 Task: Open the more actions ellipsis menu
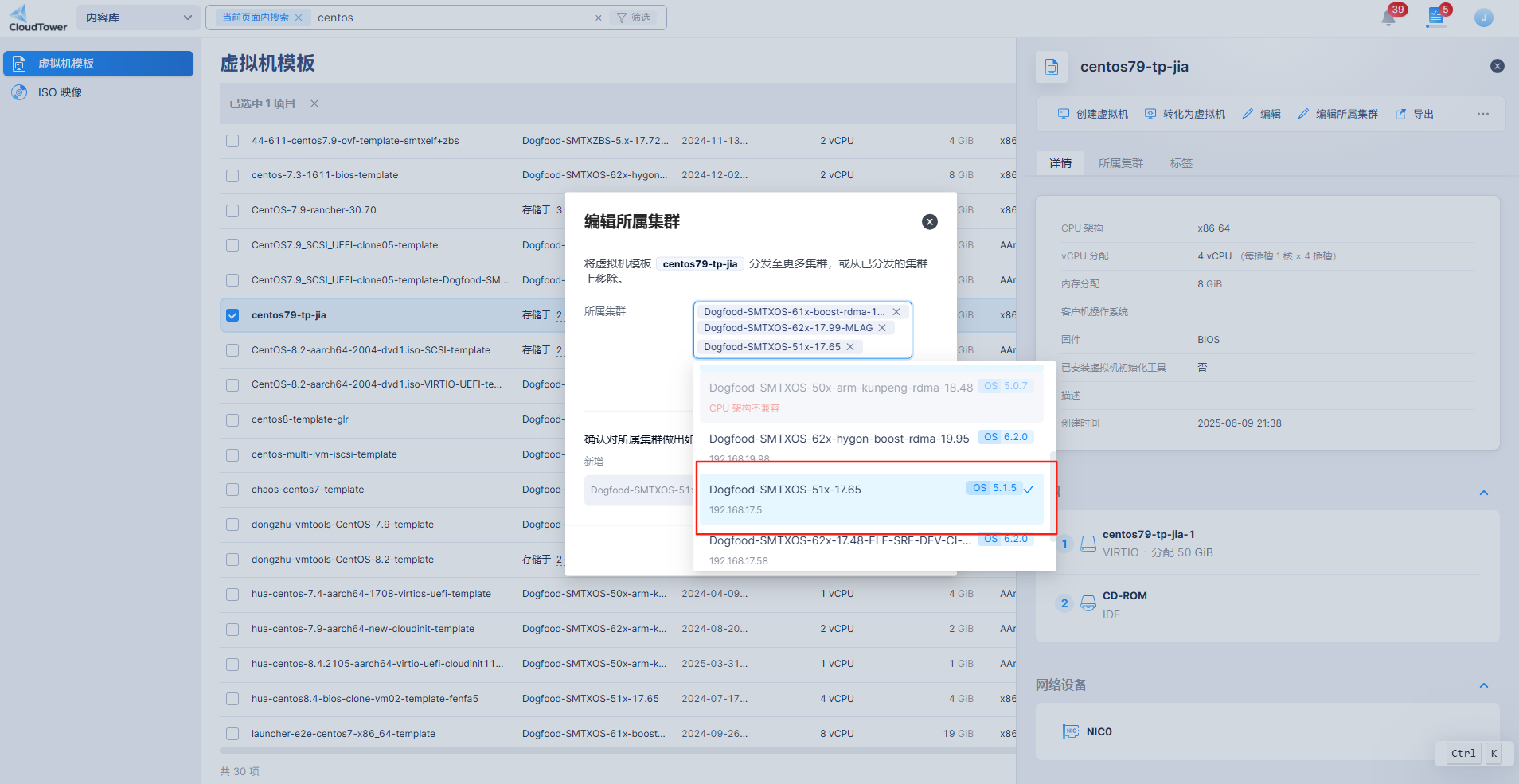pos(1482,114)
